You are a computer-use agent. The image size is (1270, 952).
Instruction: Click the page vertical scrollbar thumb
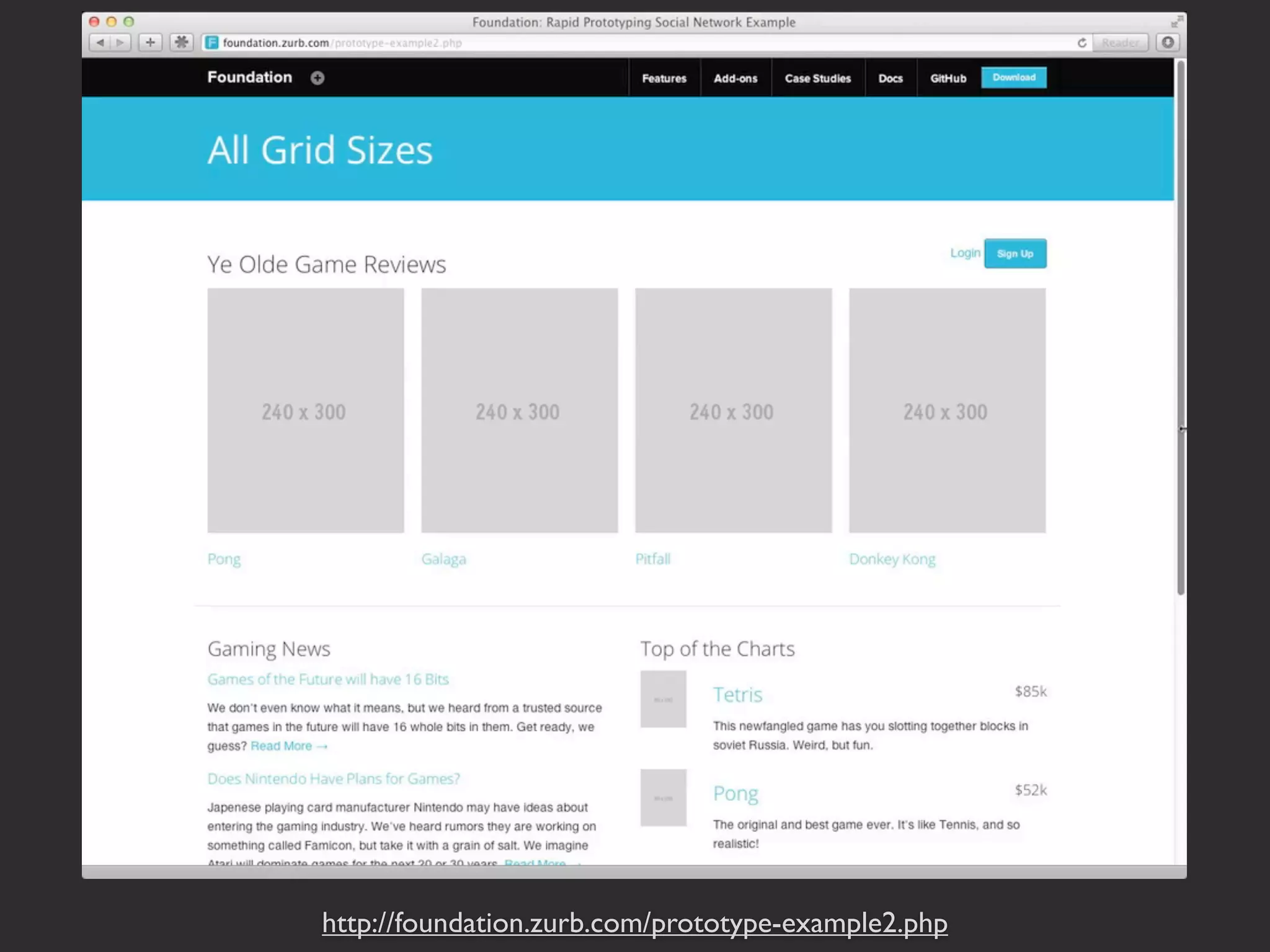coord(1181,327)
